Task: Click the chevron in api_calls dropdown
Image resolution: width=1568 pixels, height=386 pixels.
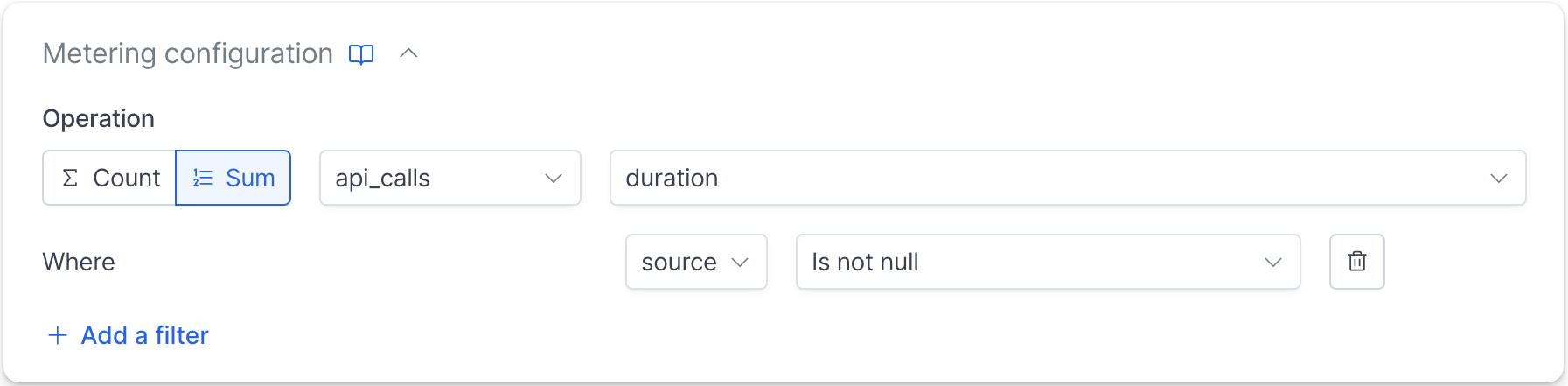Action: [554, 179]
